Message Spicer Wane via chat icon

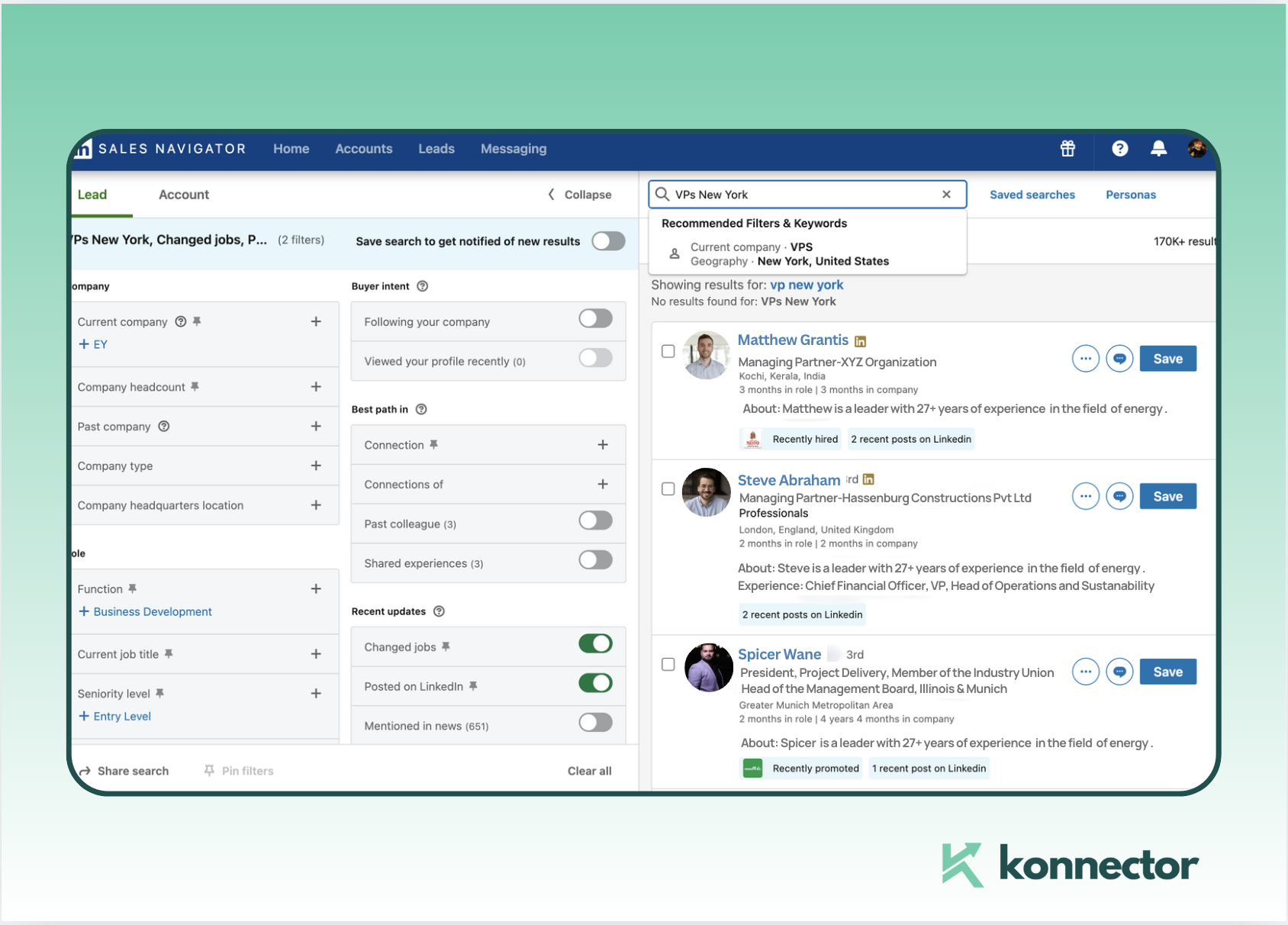tap(1119, 672)
